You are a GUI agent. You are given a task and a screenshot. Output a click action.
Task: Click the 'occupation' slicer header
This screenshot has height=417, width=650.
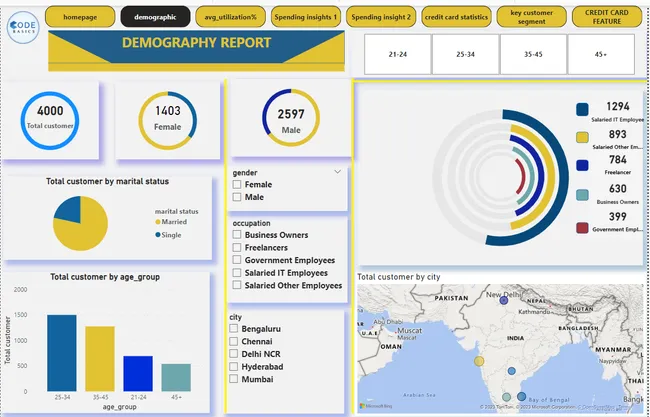coord(251,223)
